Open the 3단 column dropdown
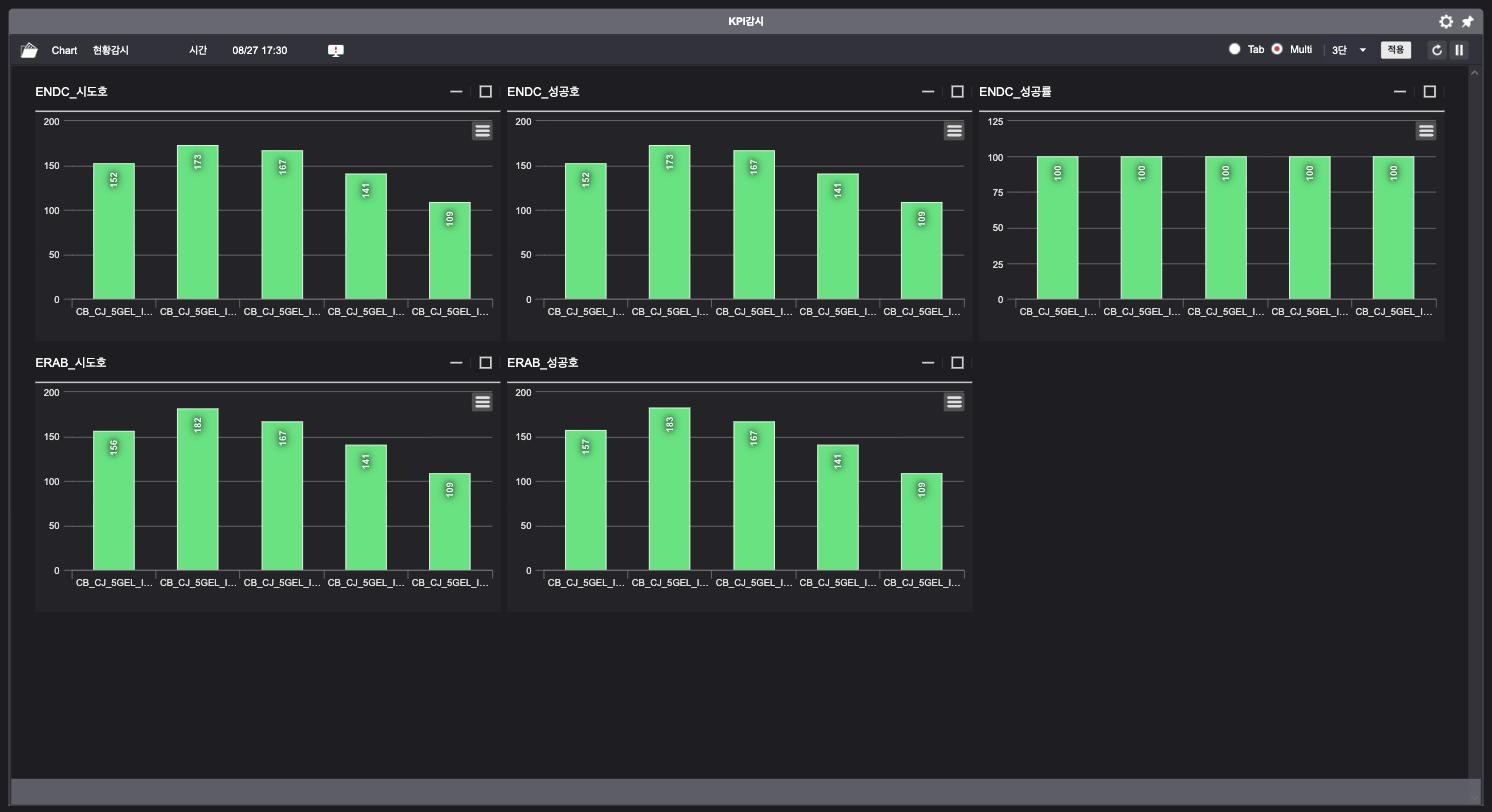The height and width of the screenshot is (812, 1492). [1349, 50]
